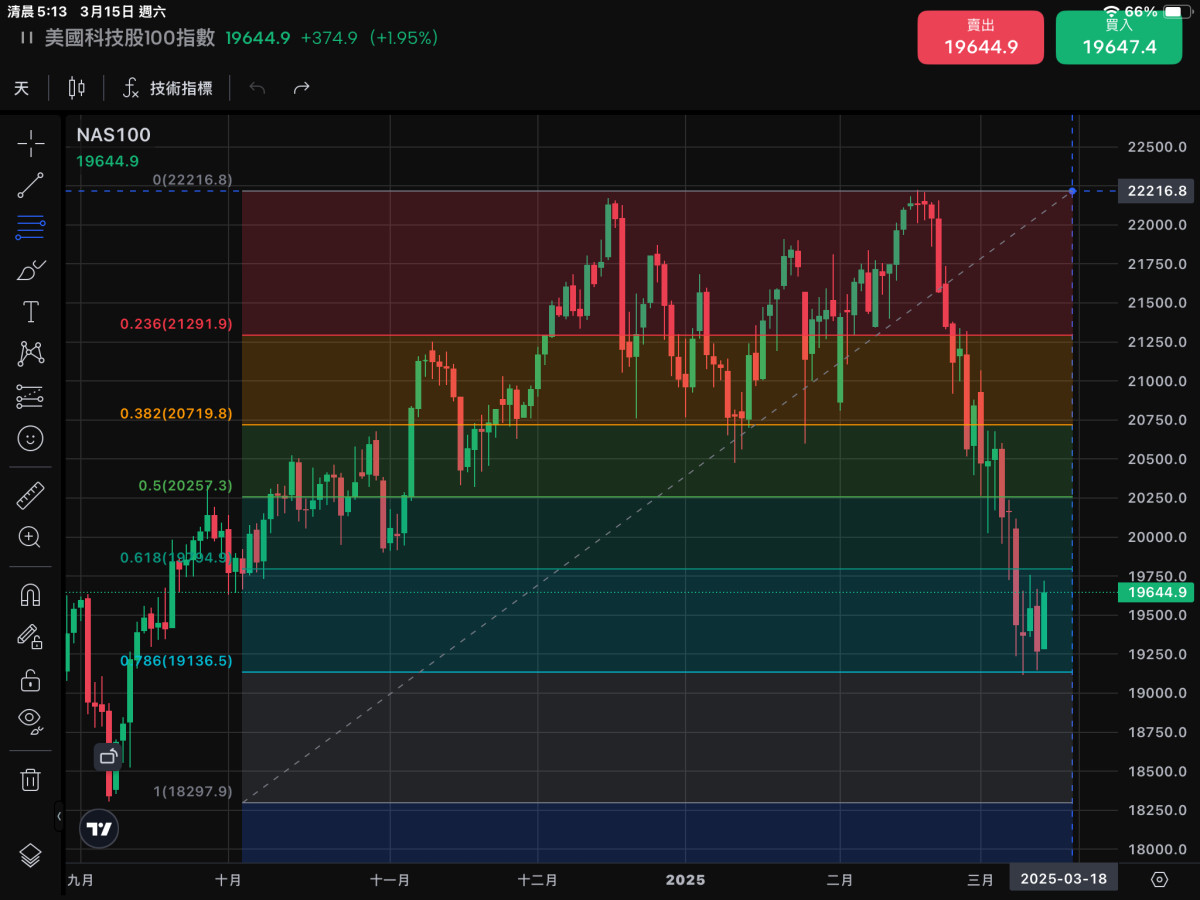
Task: Open the emoji icons tool
Action: point(30,438)
